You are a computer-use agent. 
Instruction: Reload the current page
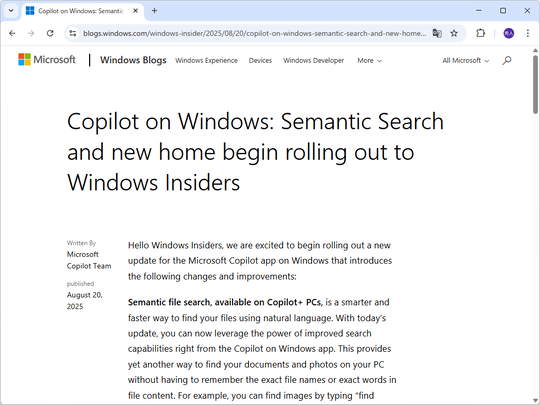tap(50, 33)
